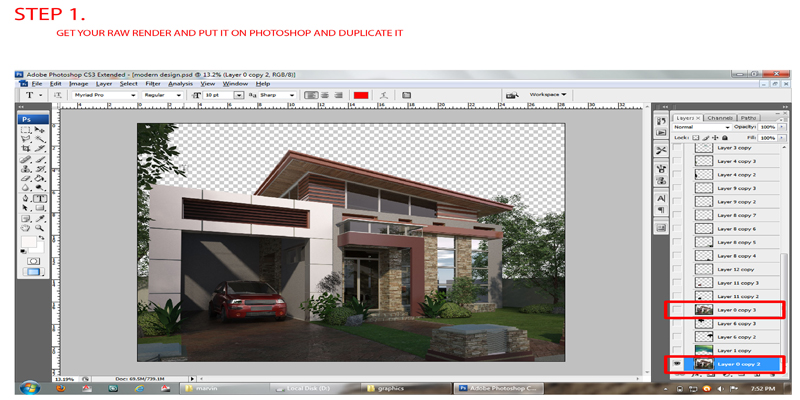This screenshot has height=400, width=800.
Task: Select the Layer 4 copy 3 thumbnail
Action: 704,160
